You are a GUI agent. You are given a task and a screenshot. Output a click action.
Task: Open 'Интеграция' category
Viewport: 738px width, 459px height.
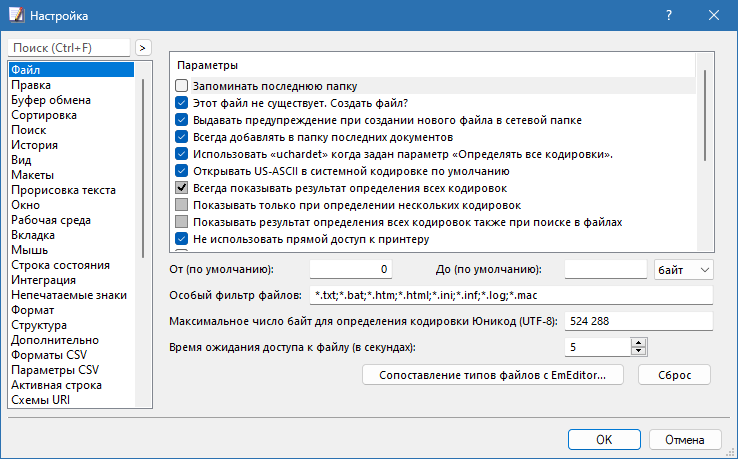pos(72,280)
